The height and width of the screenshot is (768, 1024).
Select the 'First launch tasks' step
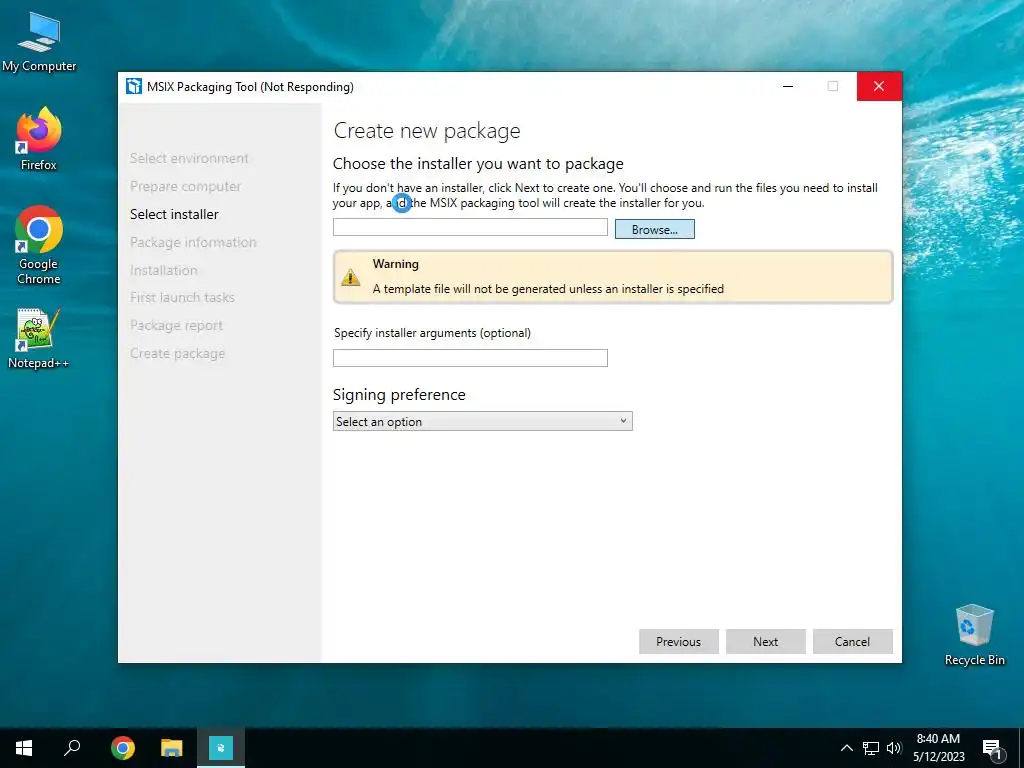pos(182,297)
